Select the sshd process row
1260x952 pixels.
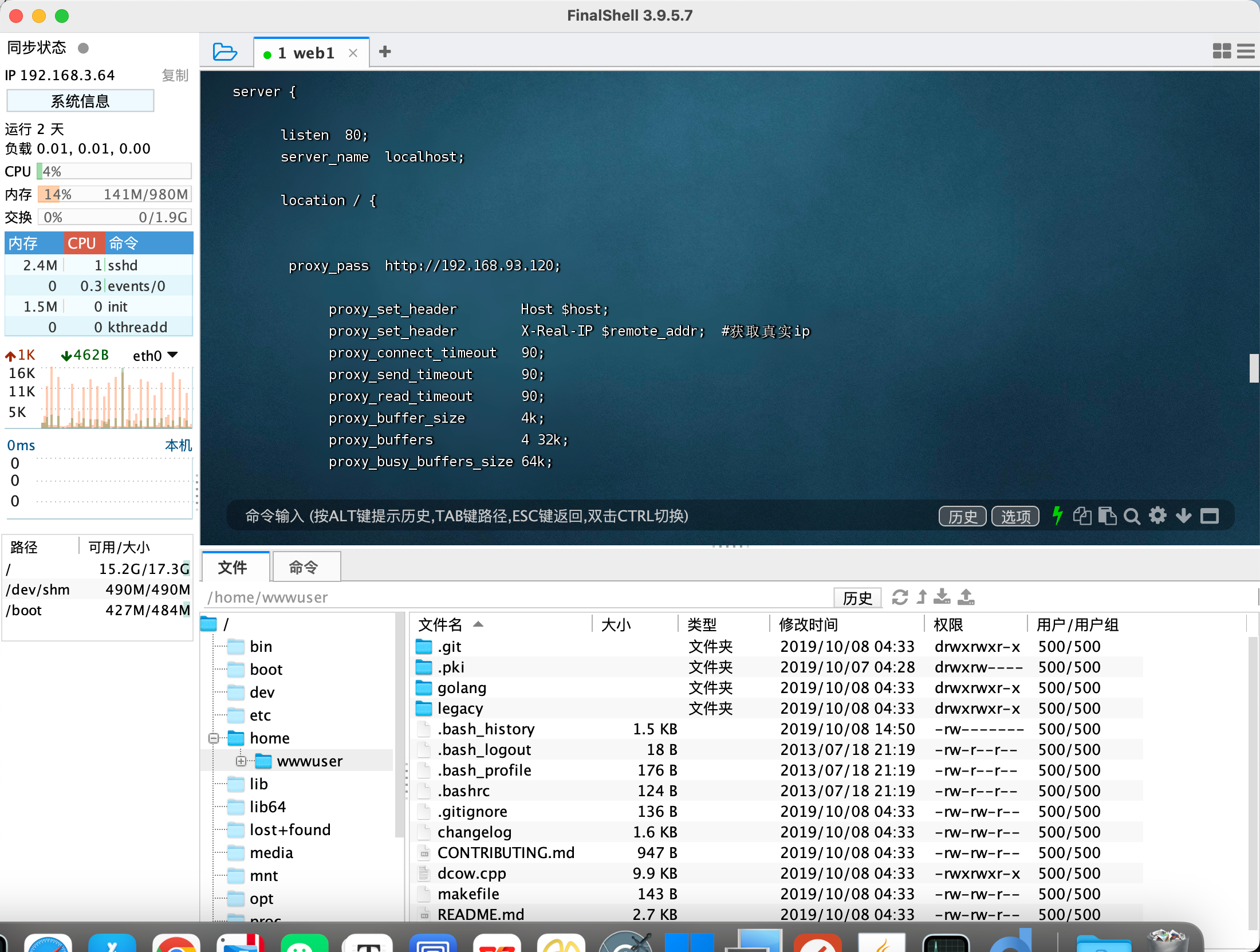pyautogui.click(x=99, y=265)
